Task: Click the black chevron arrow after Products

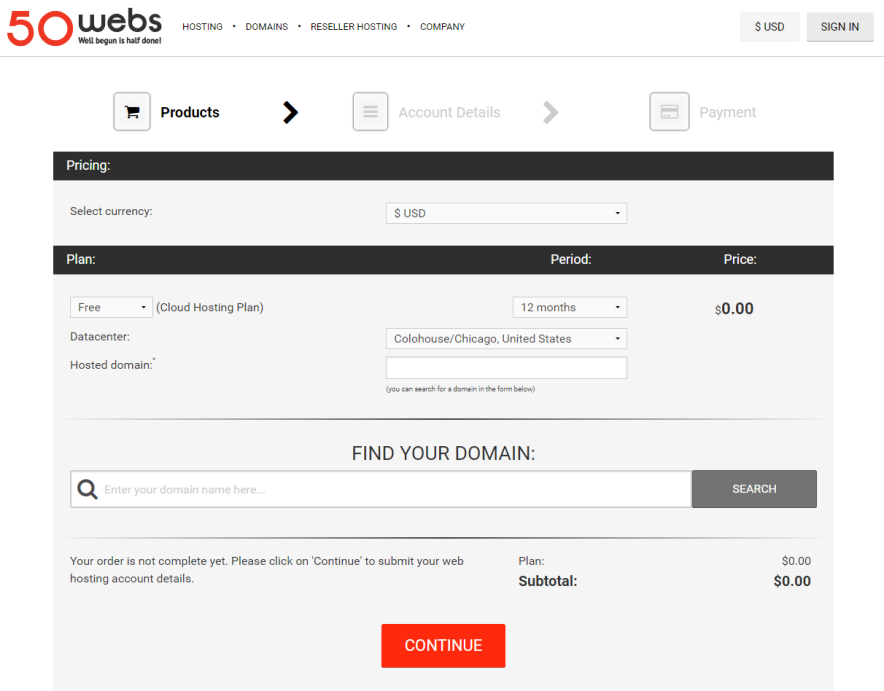Action: click(290, 112)
